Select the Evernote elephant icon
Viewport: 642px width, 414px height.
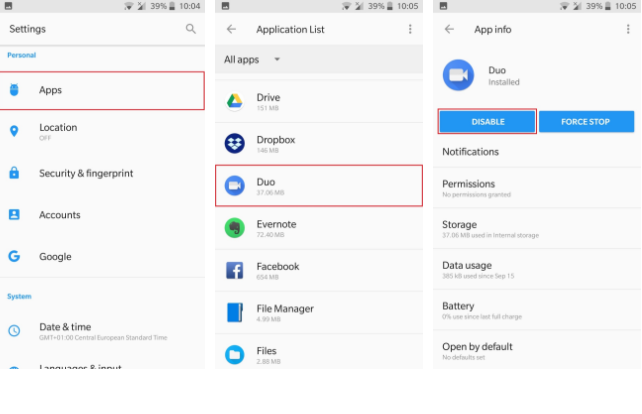pyautogui.click(x=235, y=228)
